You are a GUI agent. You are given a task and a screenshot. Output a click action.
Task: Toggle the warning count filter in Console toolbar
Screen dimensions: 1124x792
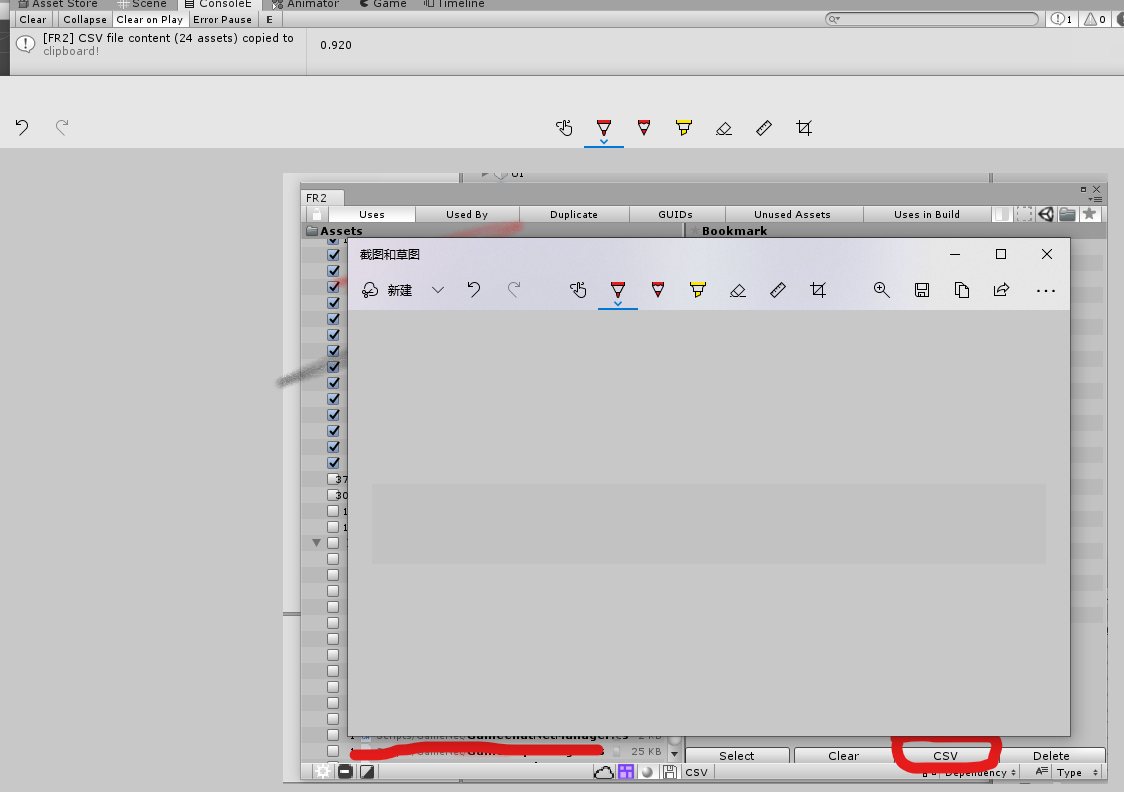tap(1096, 19)
